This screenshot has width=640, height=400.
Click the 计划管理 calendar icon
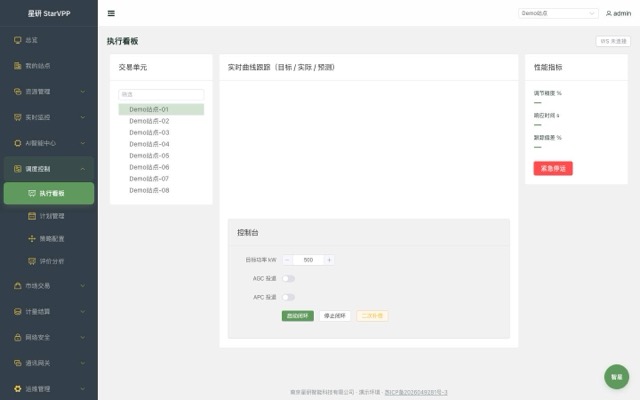(x=32, y=216)
